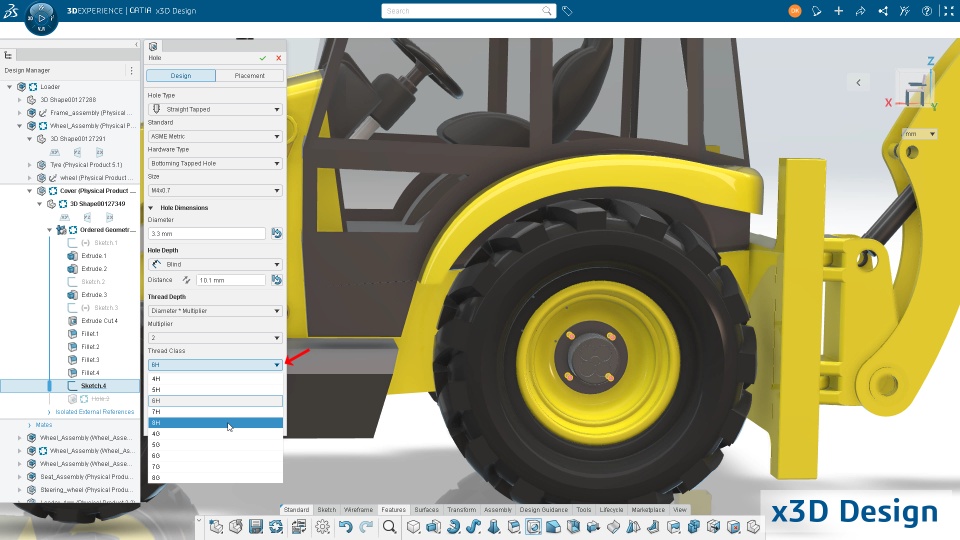Confirm Hole dialog with green checkmark
Screen dimensions: 960x540
pyautogui.click(x=263, y=58)
